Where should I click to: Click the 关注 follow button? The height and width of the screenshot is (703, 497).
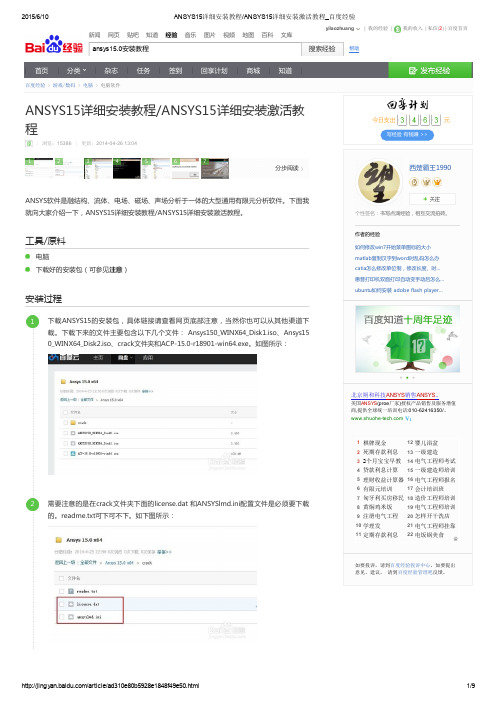[432, 199]
